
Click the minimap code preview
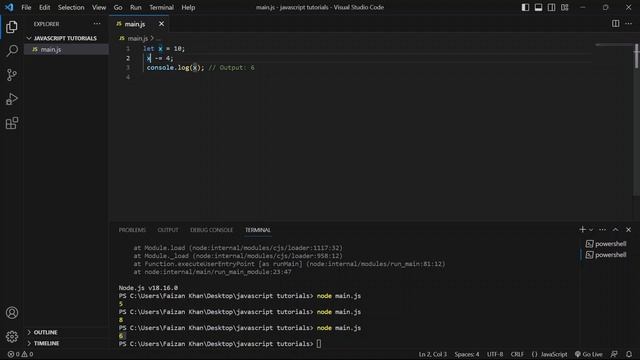[x=613, y=45]
